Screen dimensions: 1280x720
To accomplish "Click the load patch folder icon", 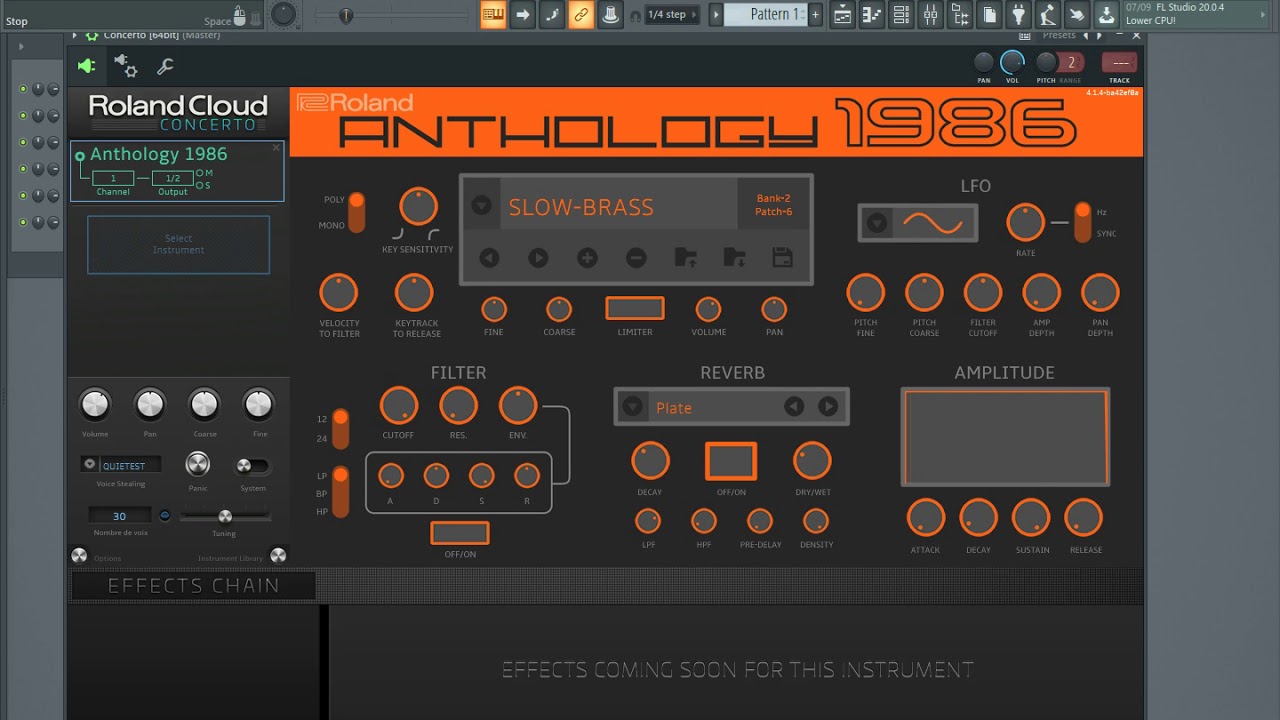I will tap(685, 258).
